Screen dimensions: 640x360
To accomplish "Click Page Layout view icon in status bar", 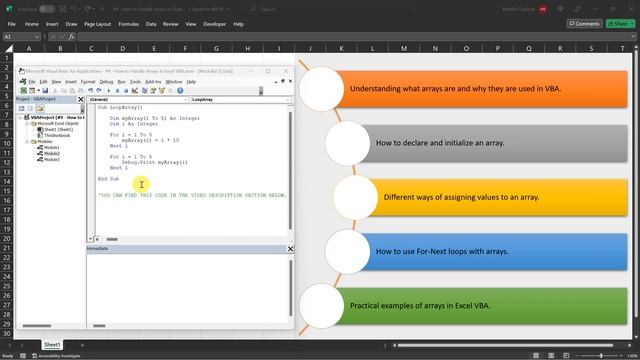I will coord(551,356).
